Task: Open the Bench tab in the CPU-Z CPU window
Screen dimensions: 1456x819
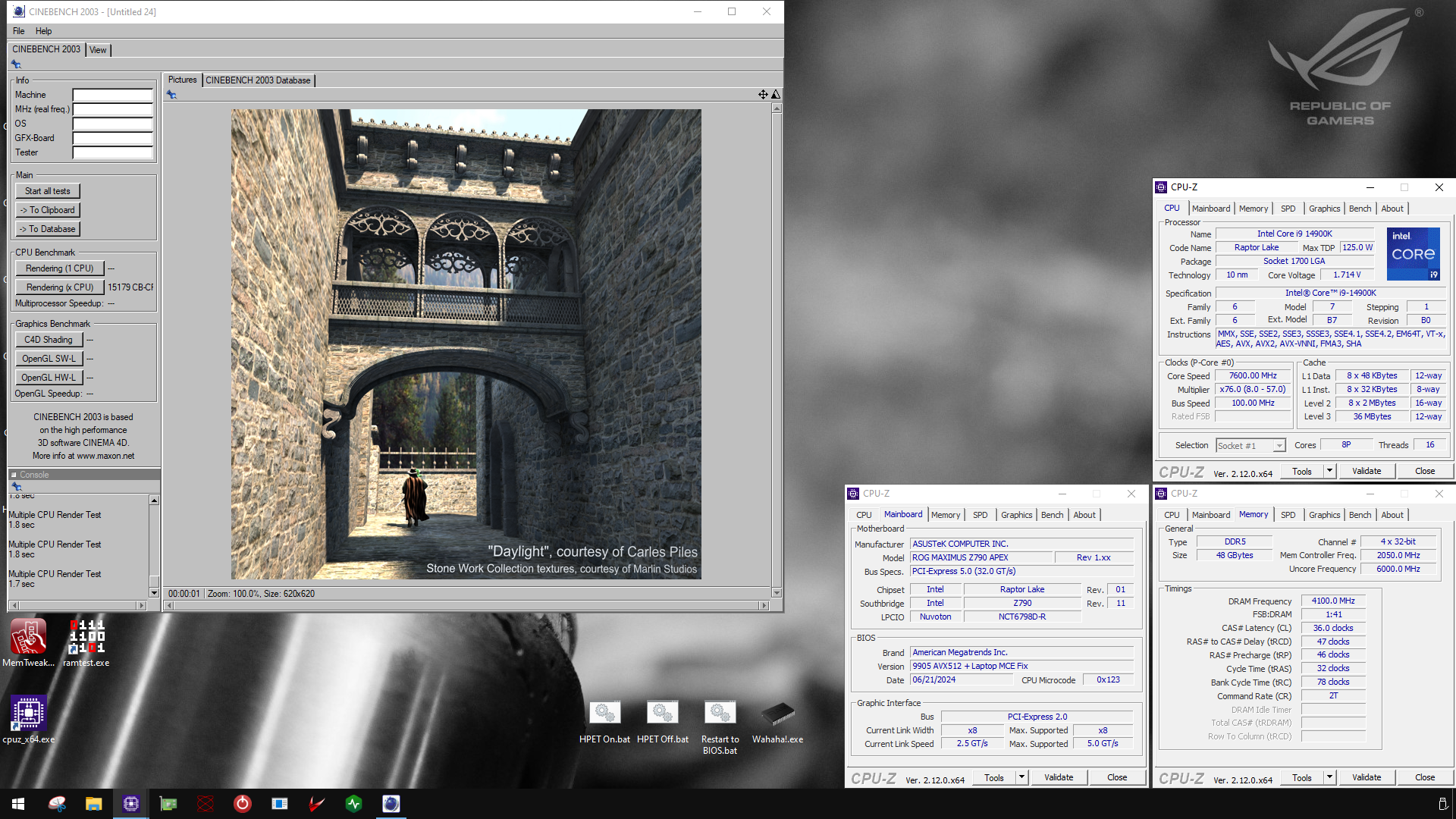Action: 1360,209
